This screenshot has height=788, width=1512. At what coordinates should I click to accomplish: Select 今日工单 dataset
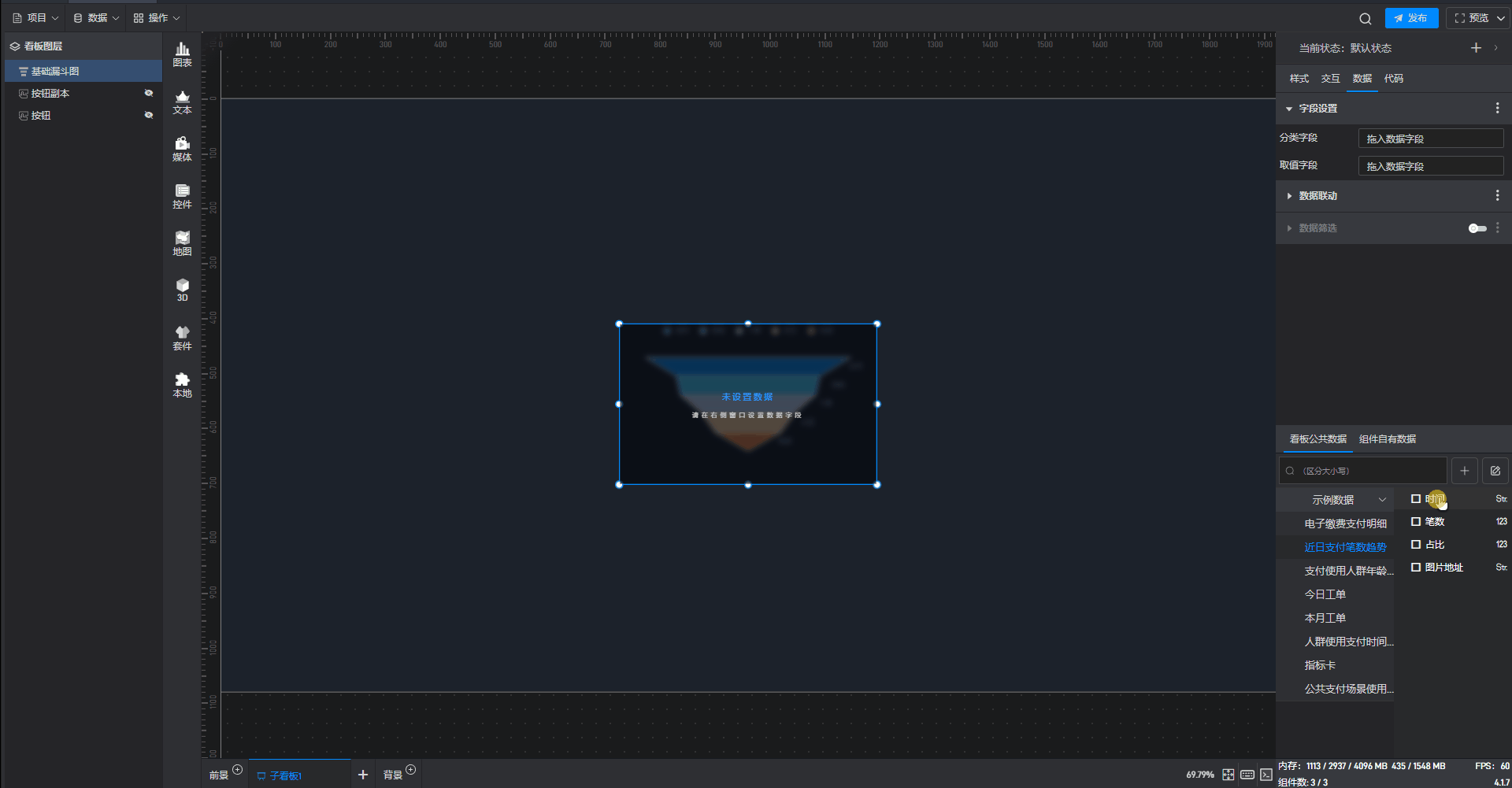[1325, 594]
